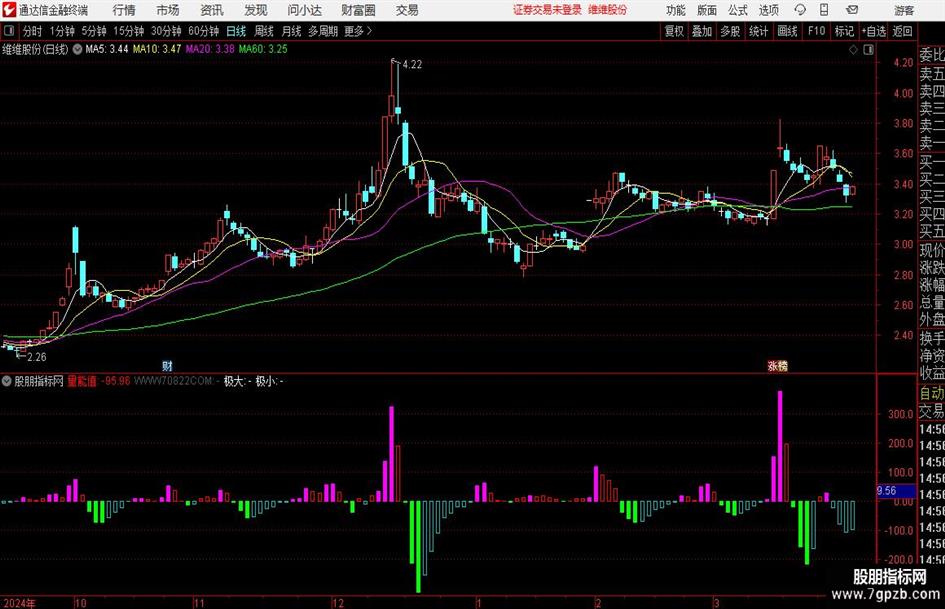
Task: Open the F10 company info button
Action: [817, 31]
